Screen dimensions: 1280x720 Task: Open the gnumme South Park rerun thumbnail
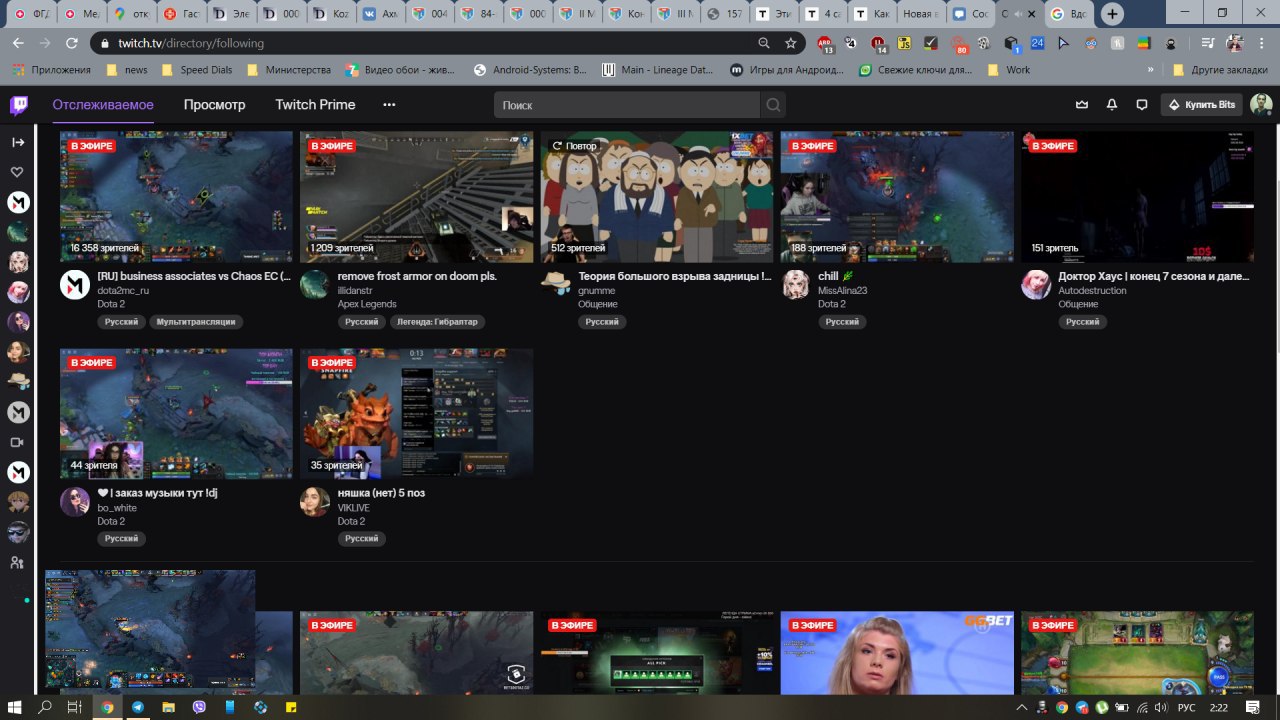(x=657, y=197)
